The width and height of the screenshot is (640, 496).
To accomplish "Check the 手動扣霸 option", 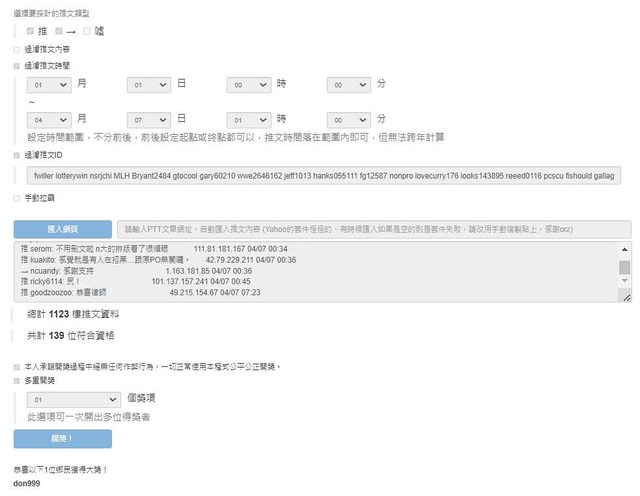I will point(16,198).
